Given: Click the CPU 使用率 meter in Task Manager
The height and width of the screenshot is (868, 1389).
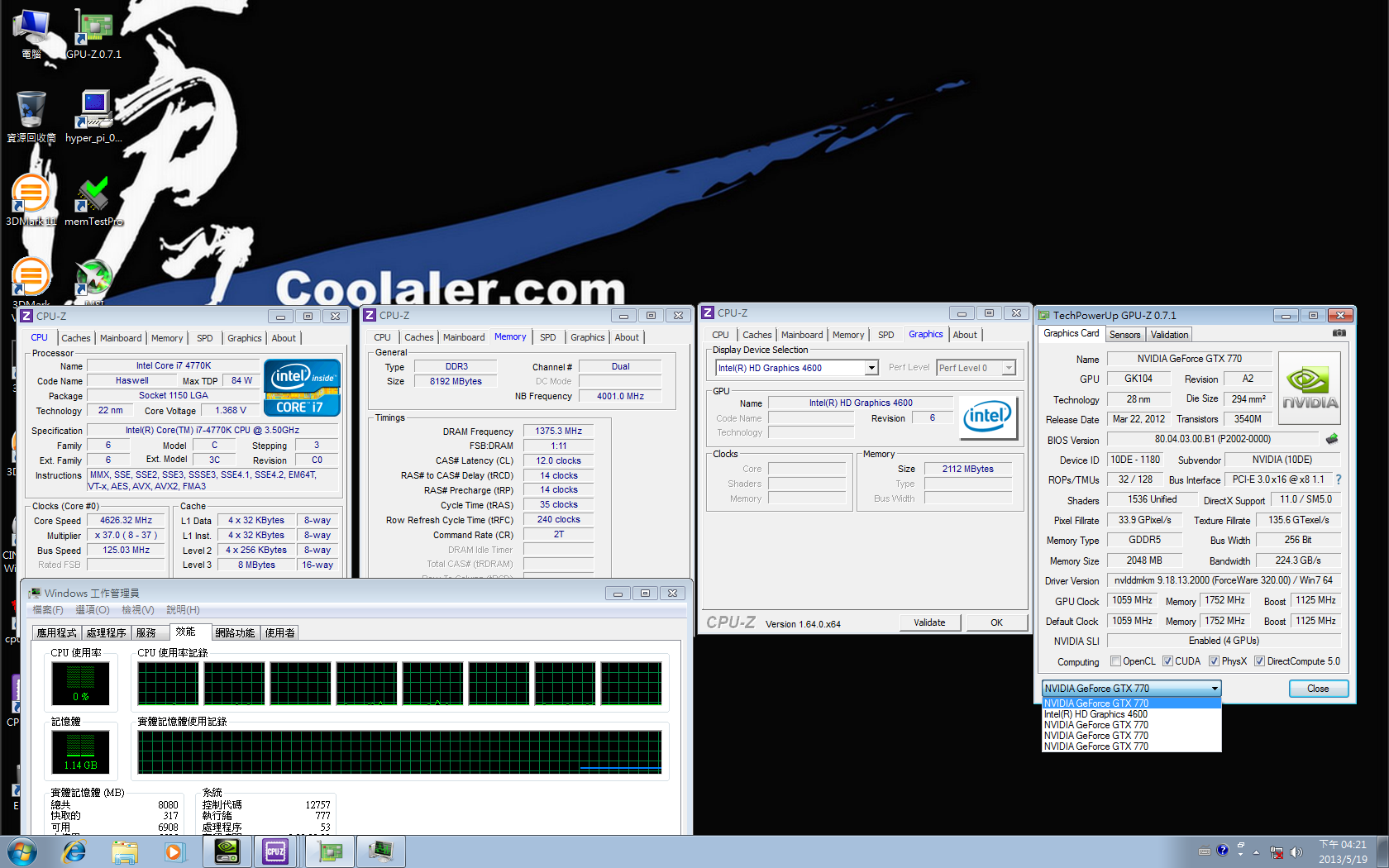Looking at the screenshot, I should tap(80, 683).
